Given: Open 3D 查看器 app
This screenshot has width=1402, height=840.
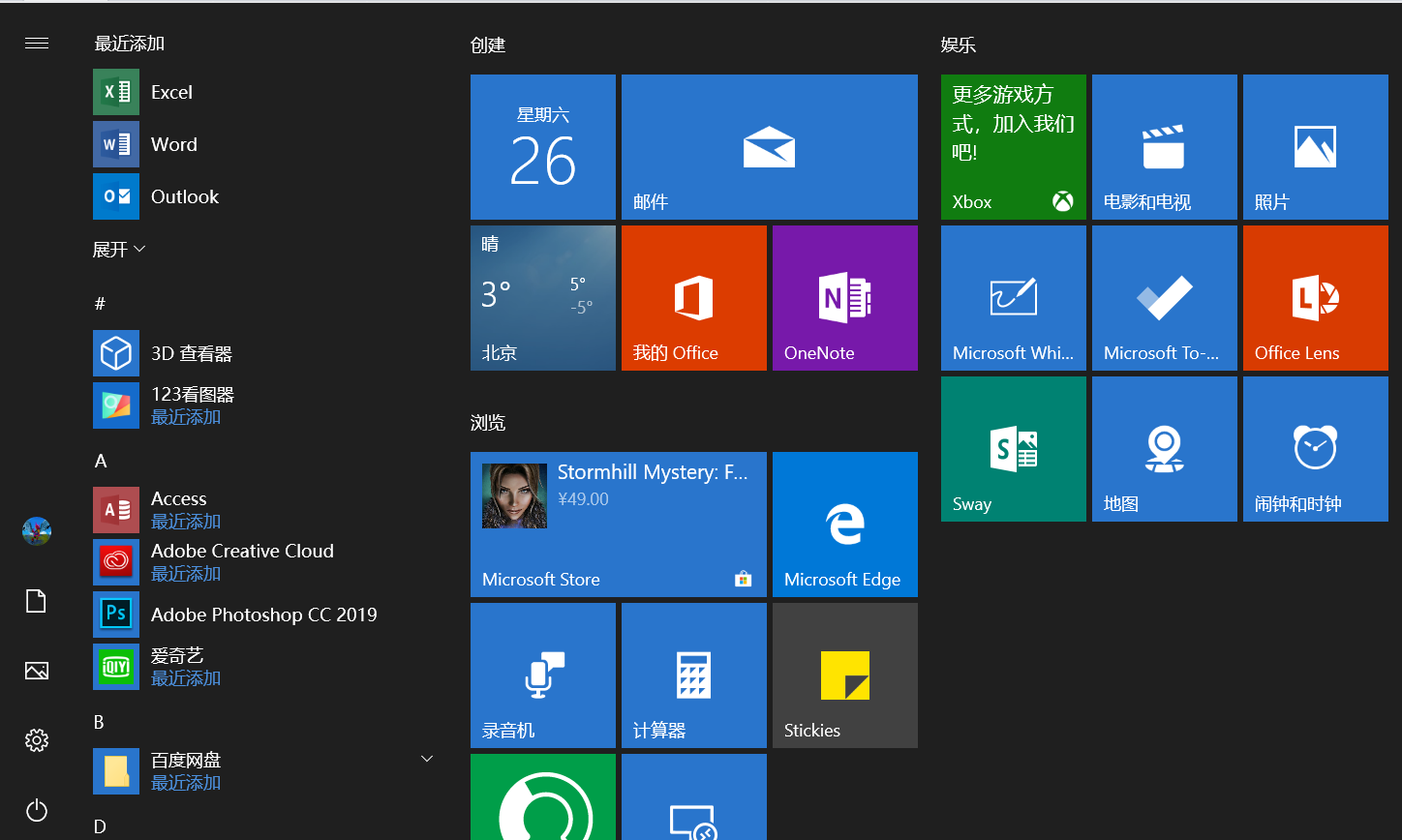Looking at the screenshot, I should (261, 353).
